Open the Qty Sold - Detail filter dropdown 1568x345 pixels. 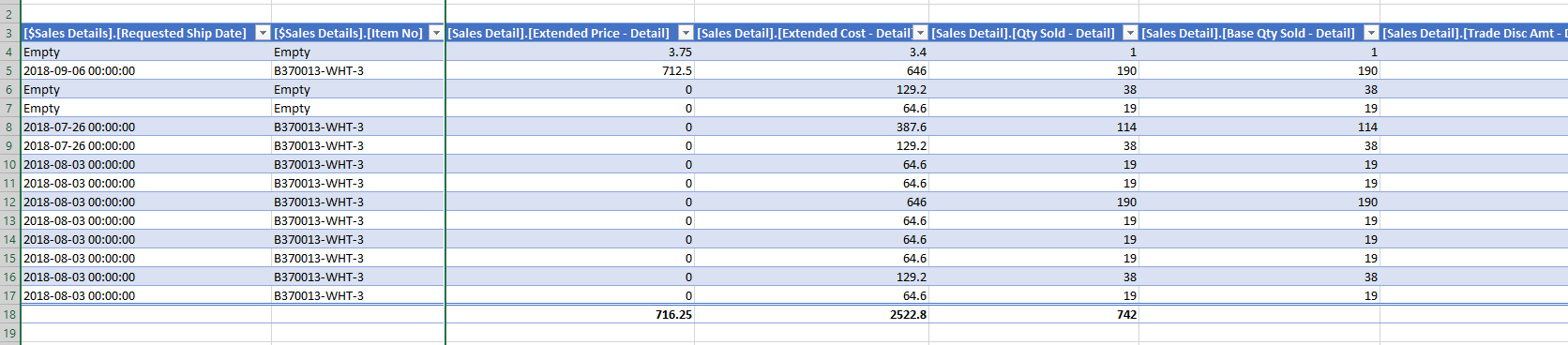[1130, 33]
